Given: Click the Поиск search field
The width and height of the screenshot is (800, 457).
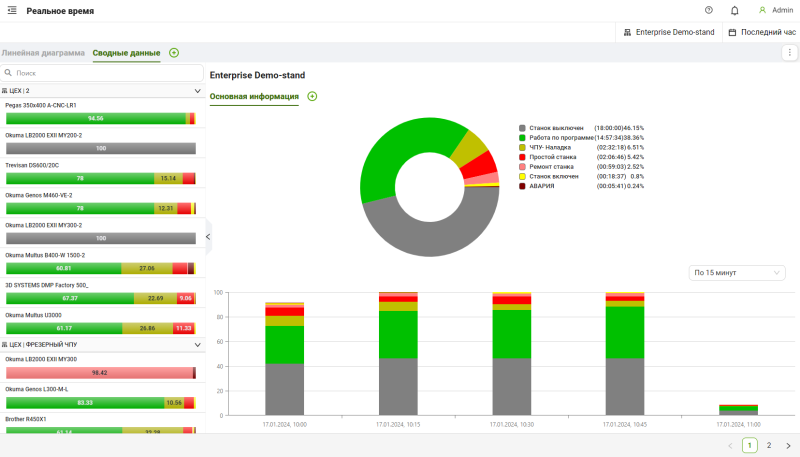Looking at the screenshot, I should (102, 73).
